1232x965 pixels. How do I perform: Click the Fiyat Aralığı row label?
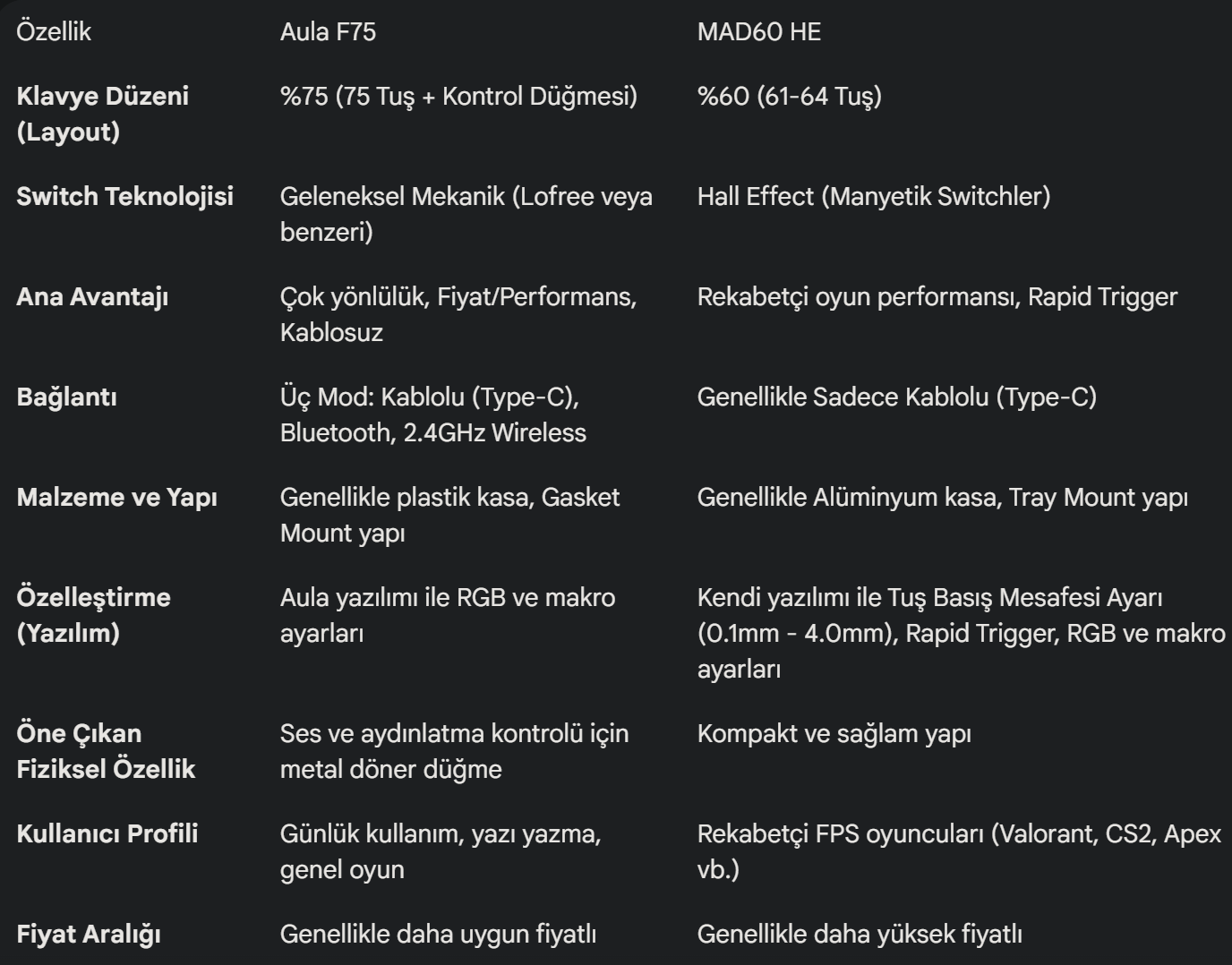click(x=89, y=935)
